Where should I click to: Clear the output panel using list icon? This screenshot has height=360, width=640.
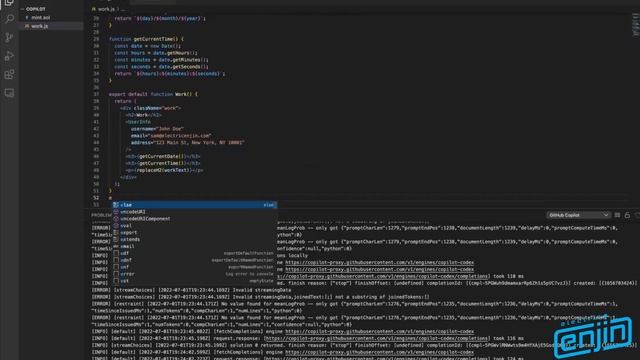tap(618, 215)
